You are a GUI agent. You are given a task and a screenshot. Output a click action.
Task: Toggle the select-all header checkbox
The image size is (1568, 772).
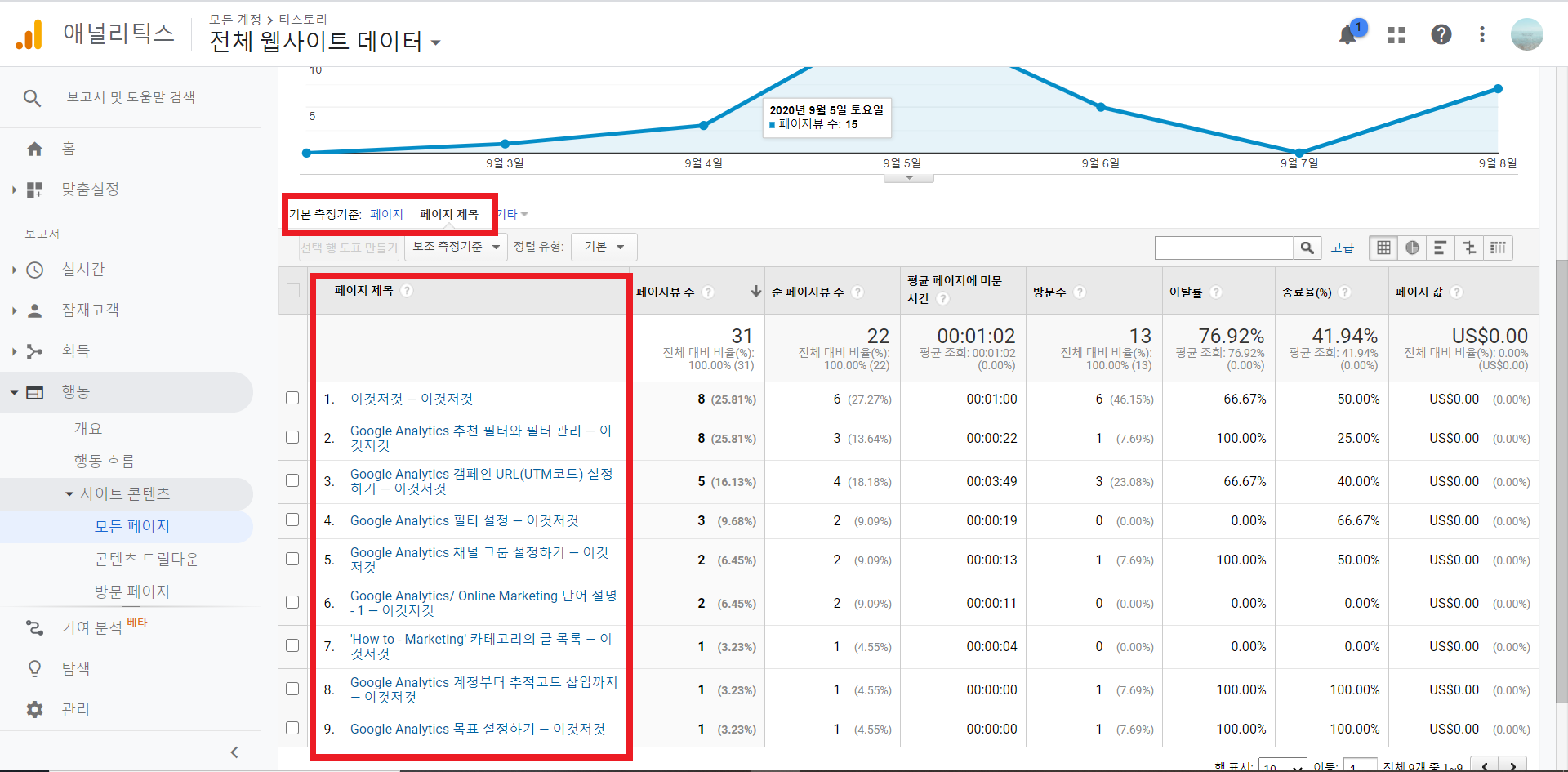[293, 290]
